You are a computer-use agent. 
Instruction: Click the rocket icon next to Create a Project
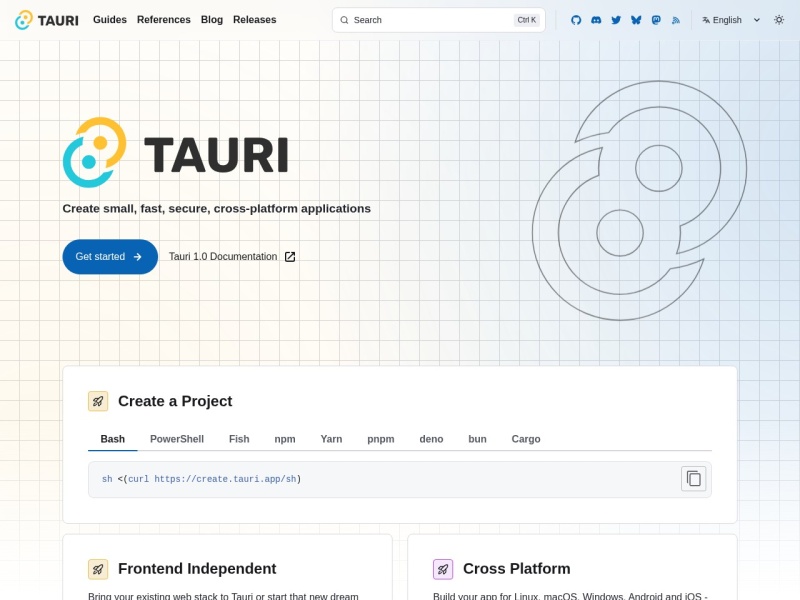[98, 401]
